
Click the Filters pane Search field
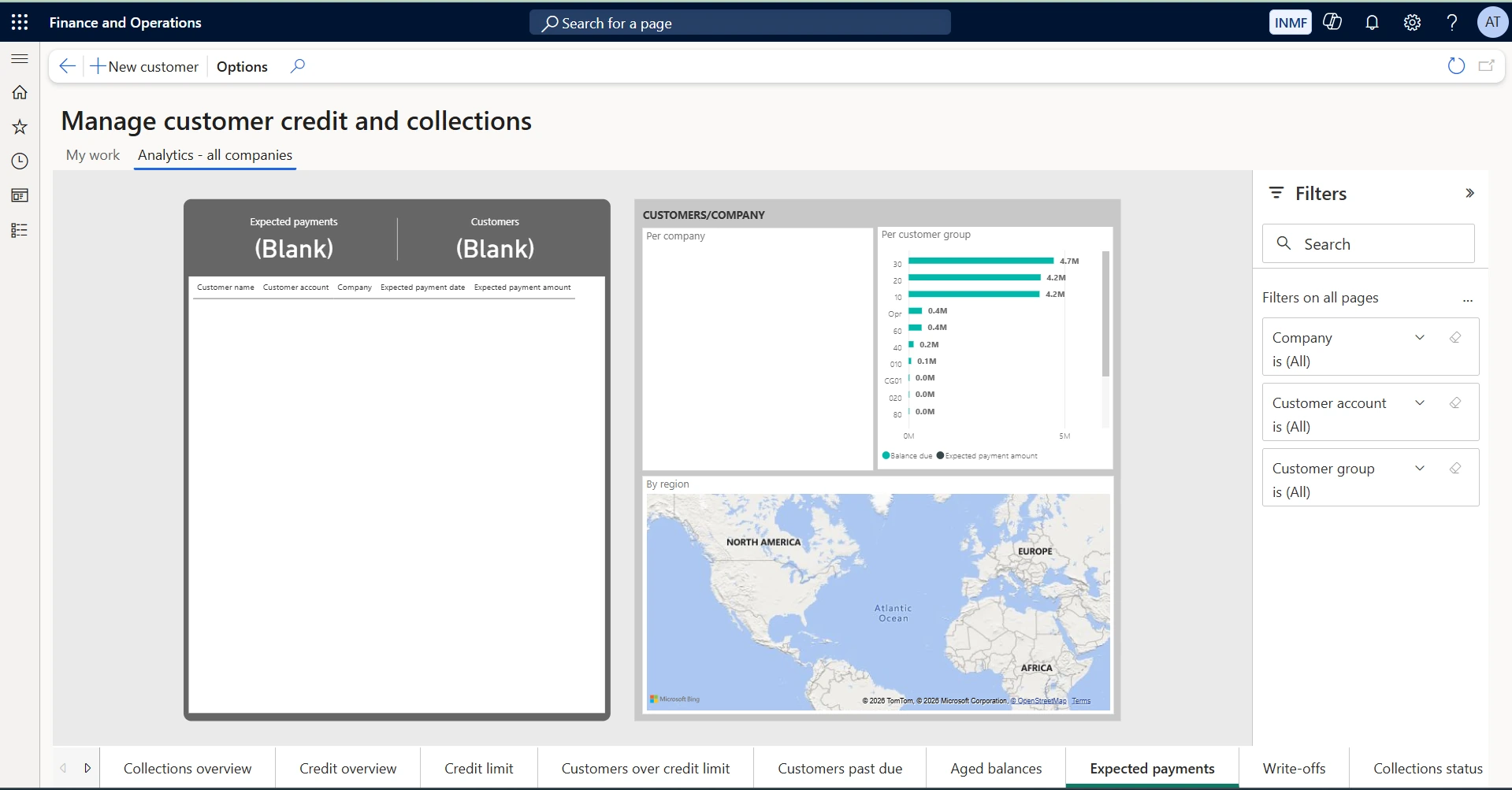(x=1368, y=243)
